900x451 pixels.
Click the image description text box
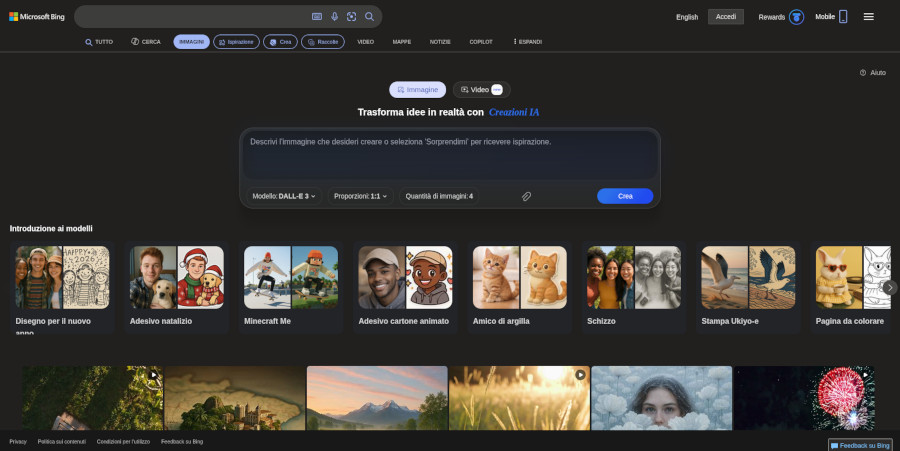(x=449, y=155)
